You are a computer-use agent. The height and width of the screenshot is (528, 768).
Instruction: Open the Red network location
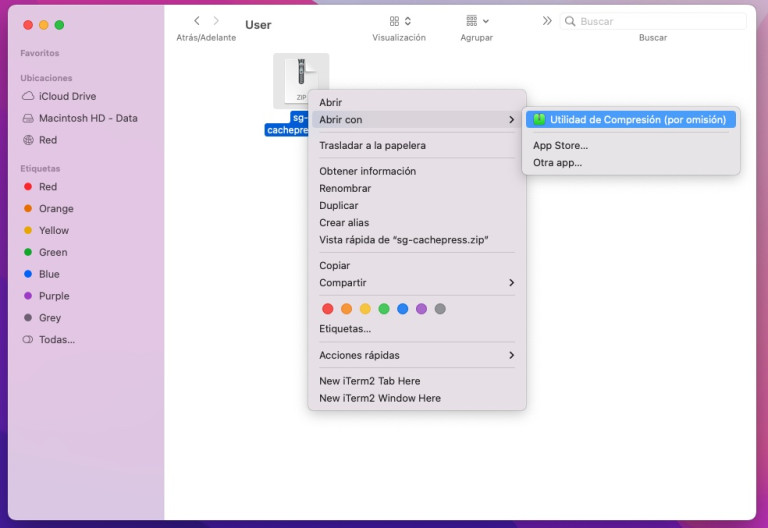click(40, 140)
